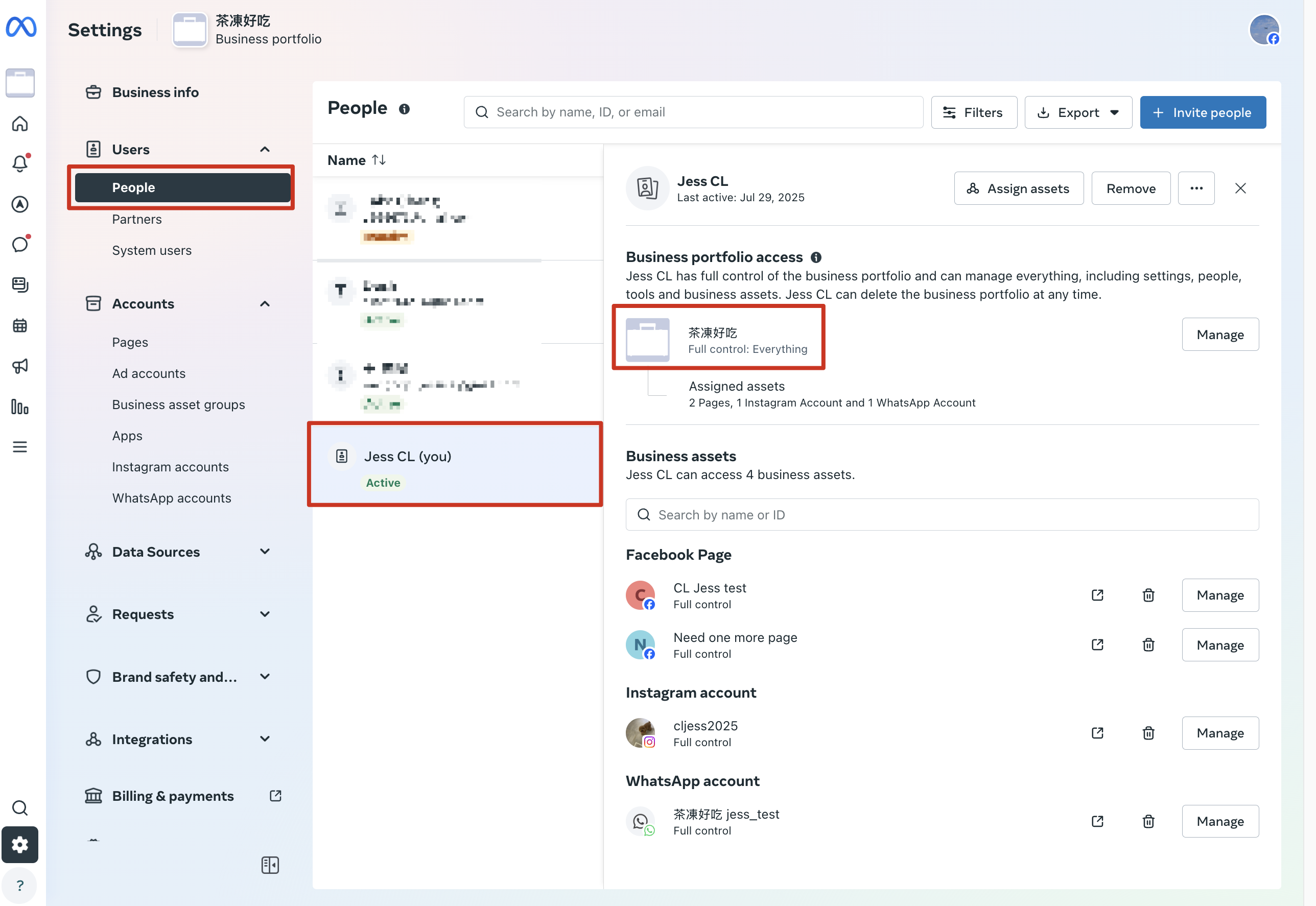This screenshot has height=906, width=1316.
Task: Open Partners settings
Action: 136,219
